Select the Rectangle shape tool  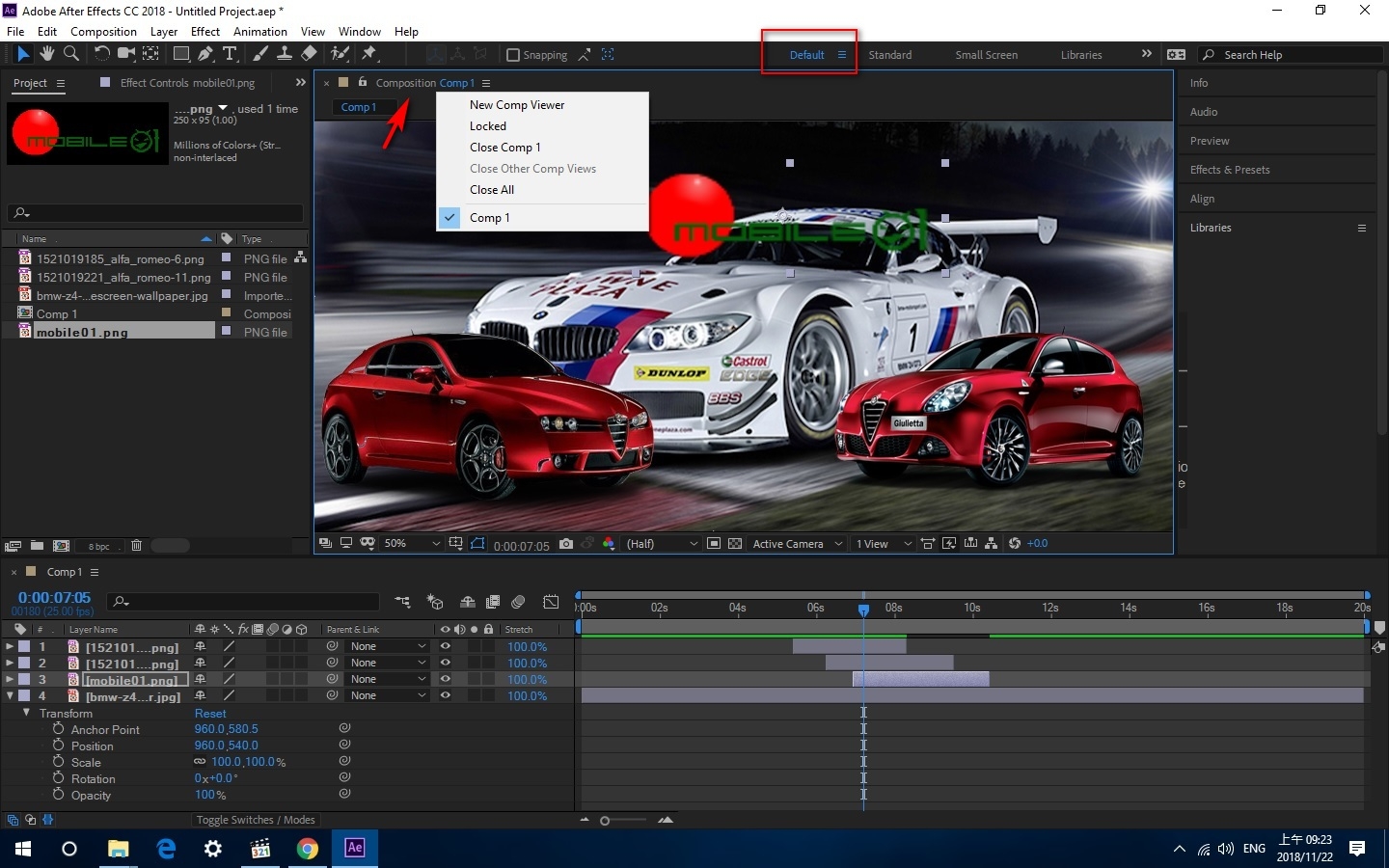click(181, 54)
